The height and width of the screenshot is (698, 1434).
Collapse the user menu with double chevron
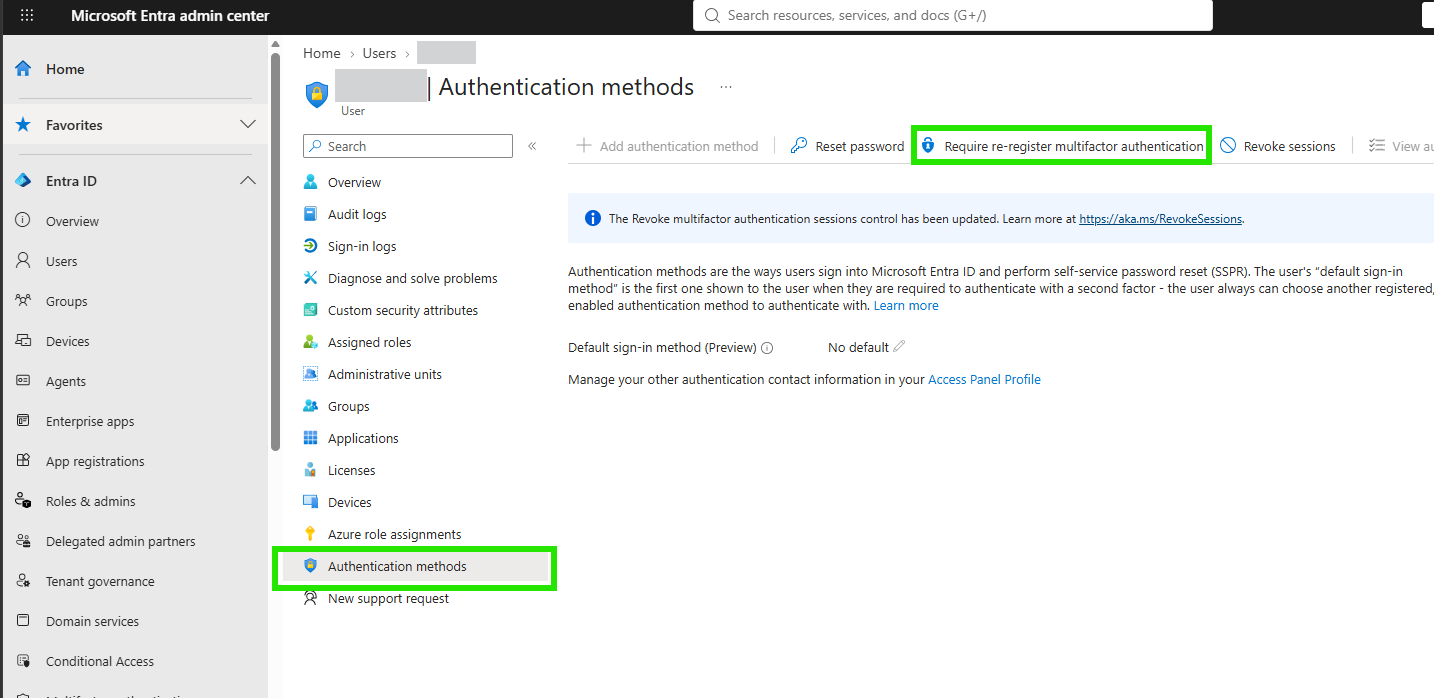[x=532, y=146]
